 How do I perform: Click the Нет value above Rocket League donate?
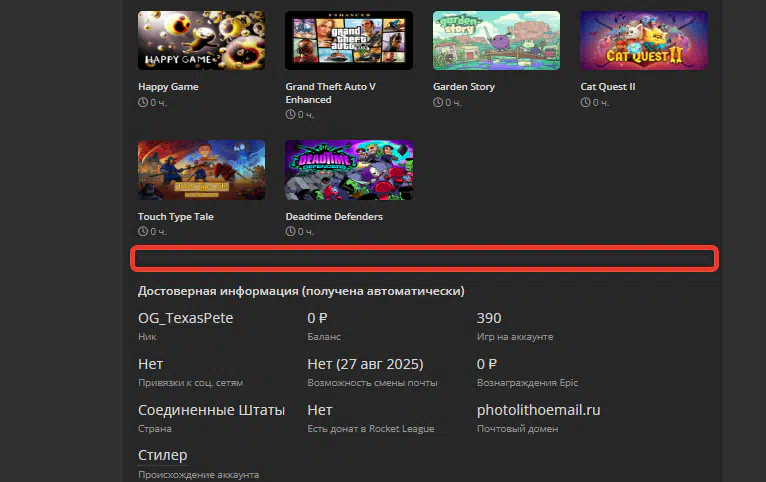[319, 410]
